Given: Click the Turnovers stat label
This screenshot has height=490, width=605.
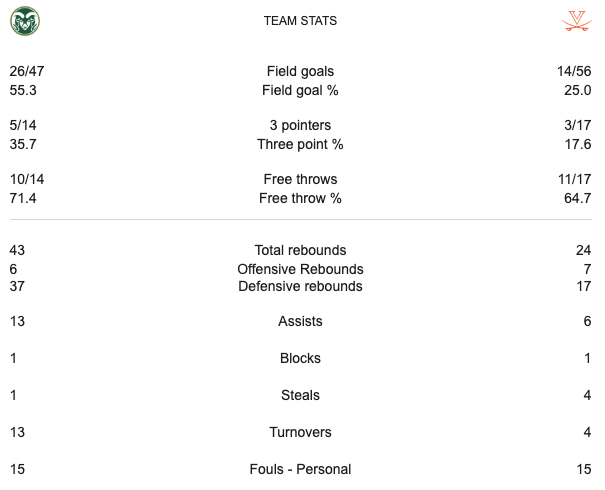Looking at the screenshot, I should pos(300,433).
